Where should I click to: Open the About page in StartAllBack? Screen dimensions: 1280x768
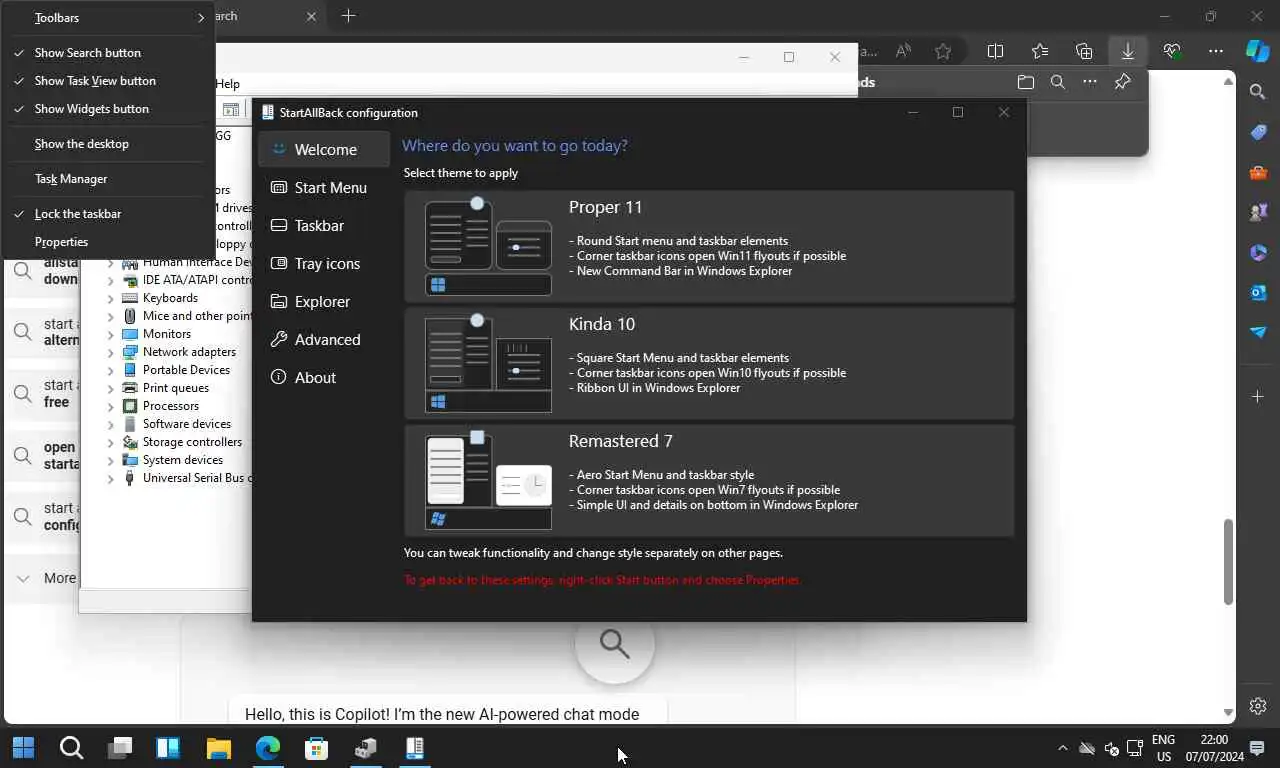[x=323, y=378]
